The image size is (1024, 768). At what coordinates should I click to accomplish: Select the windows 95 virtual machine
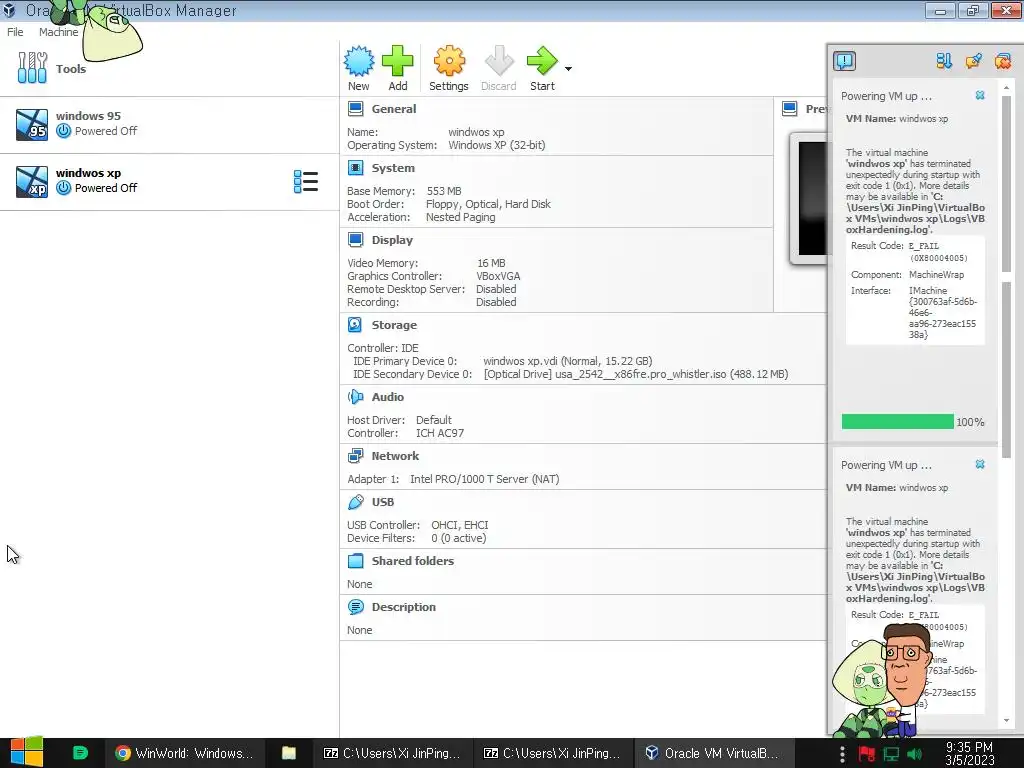(169, 124)
